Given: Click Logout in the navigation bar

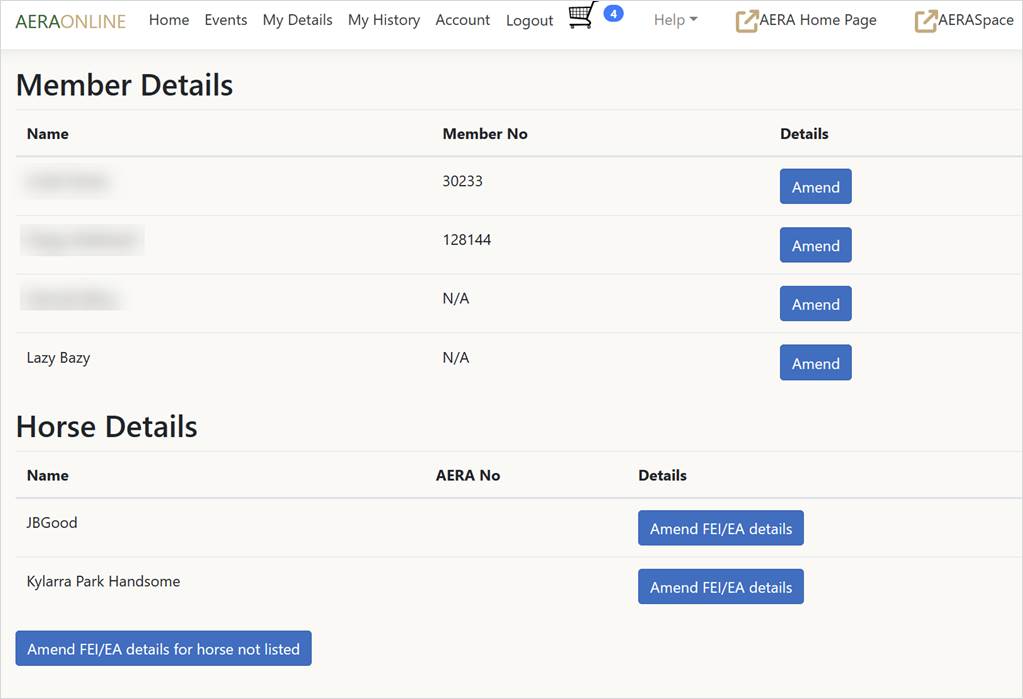Looking at the screenshot, I should [x=529, y=20].
